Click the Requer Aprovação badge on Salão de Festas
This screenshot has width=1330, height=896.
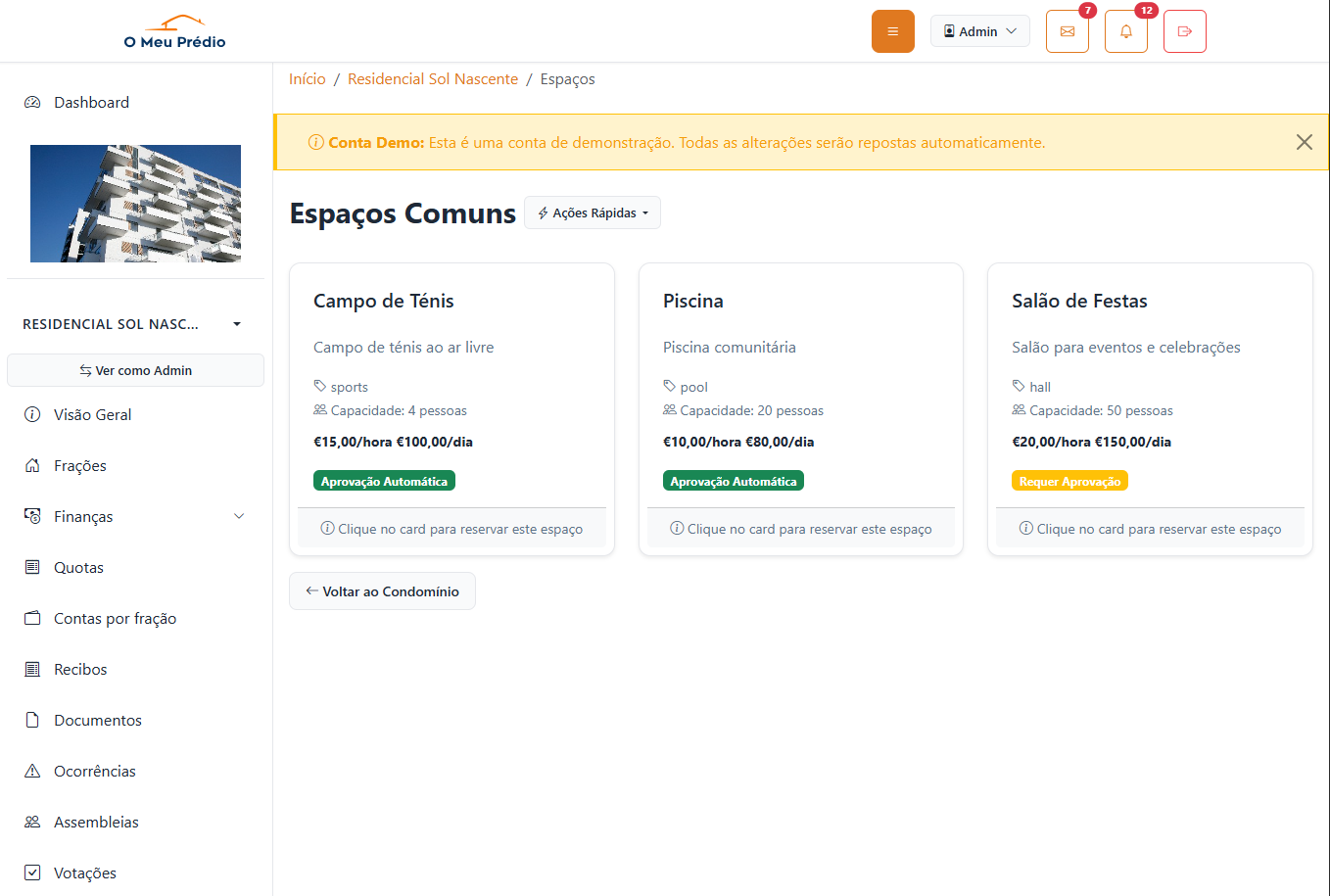1069,480
